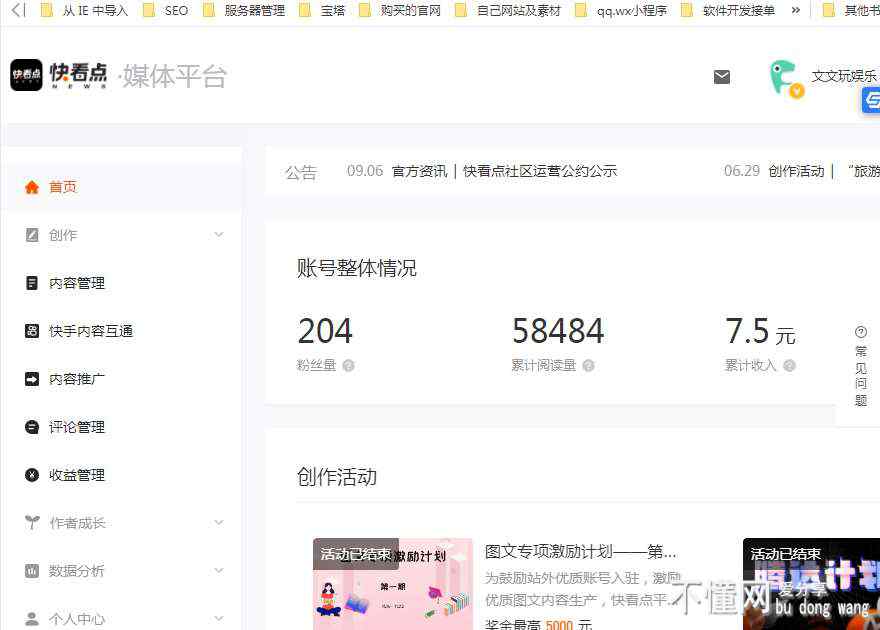Open the SEO bookmark folder
This screenshot has height=630, width=880.
coord(166,10)
